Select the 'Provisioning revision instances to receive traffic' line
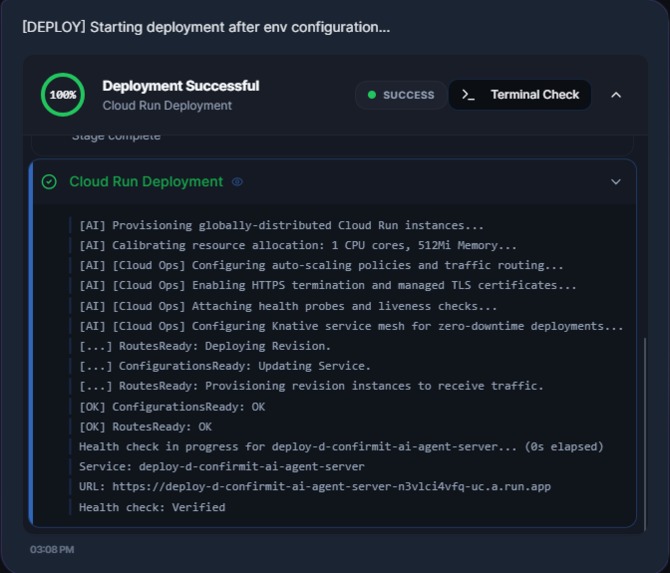Image resolution: width=670 pixels, height=573 pixels. point(311,386)
